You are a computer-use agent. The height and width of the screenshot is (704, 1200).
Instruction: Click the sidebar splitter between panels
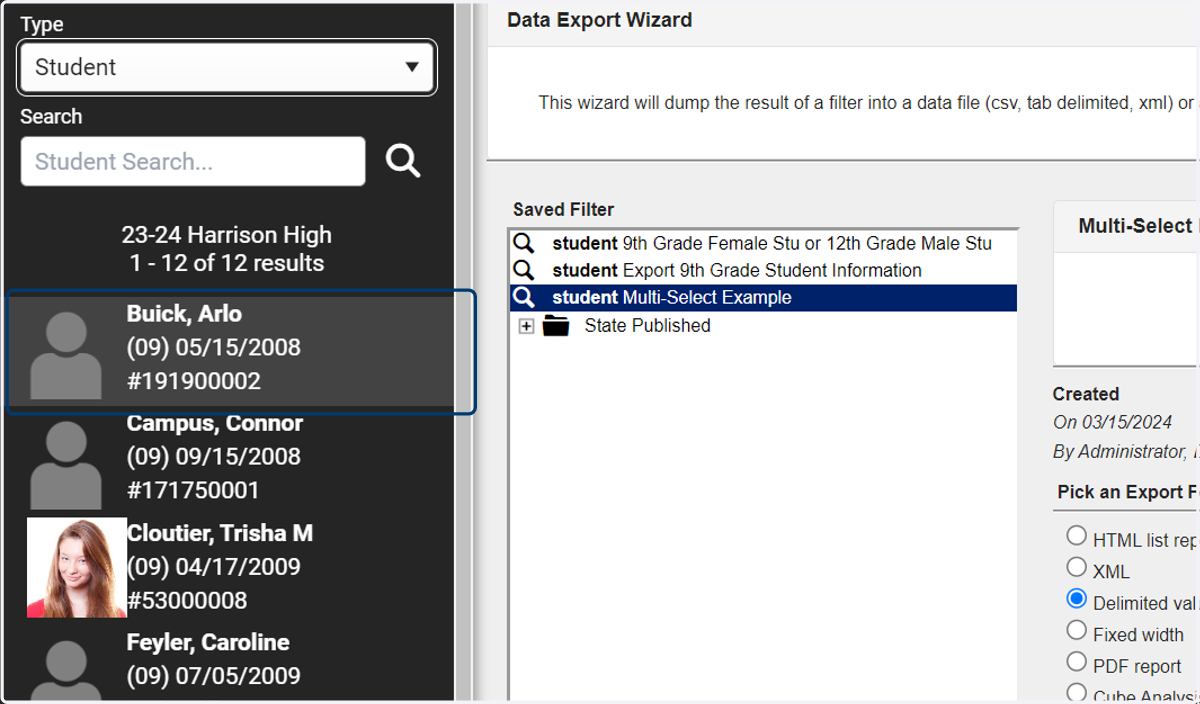point(463,352)
